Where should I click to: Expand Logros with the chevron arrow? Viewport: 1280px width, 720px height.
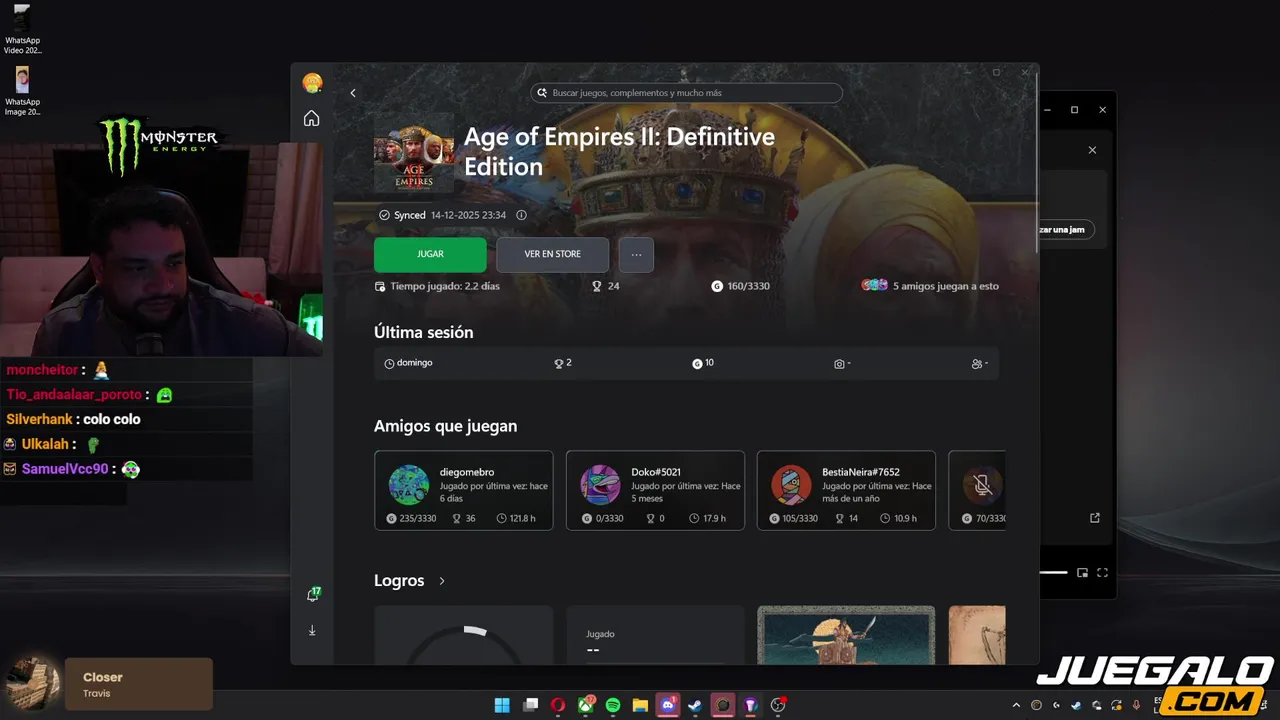tap(442, 581)
